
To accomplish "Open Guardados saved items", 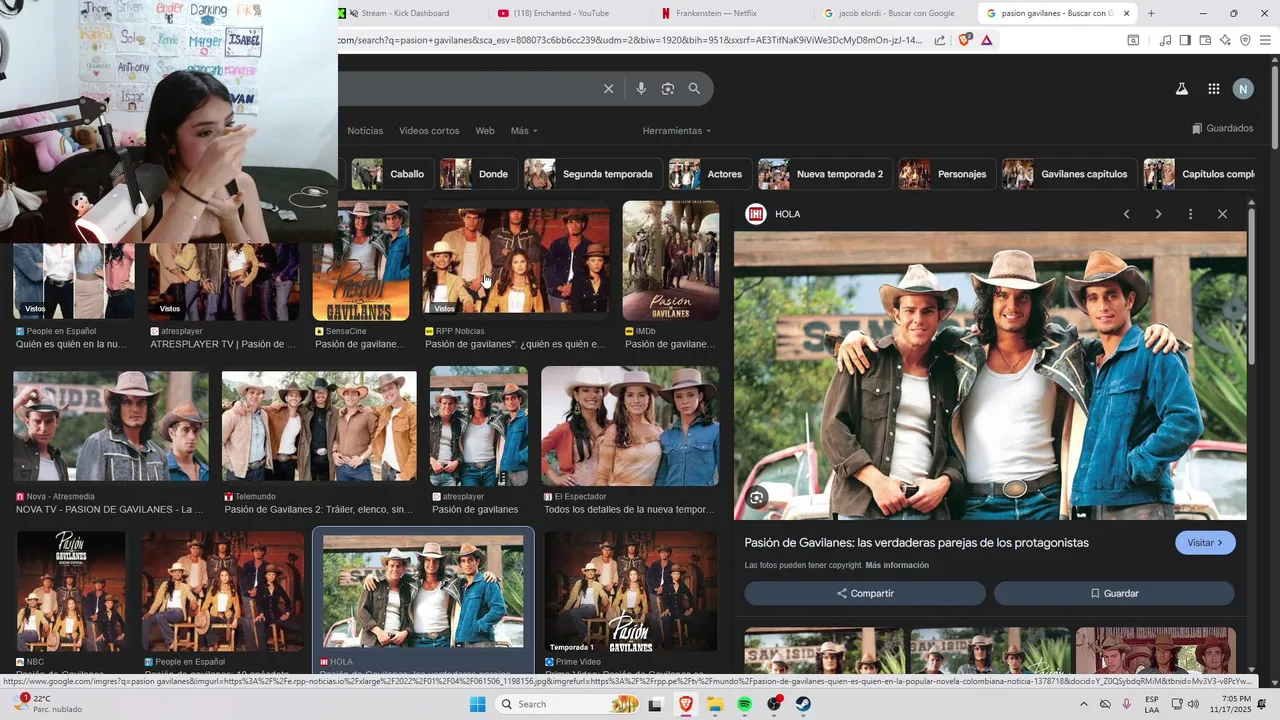I will (x=1222, y=128).
